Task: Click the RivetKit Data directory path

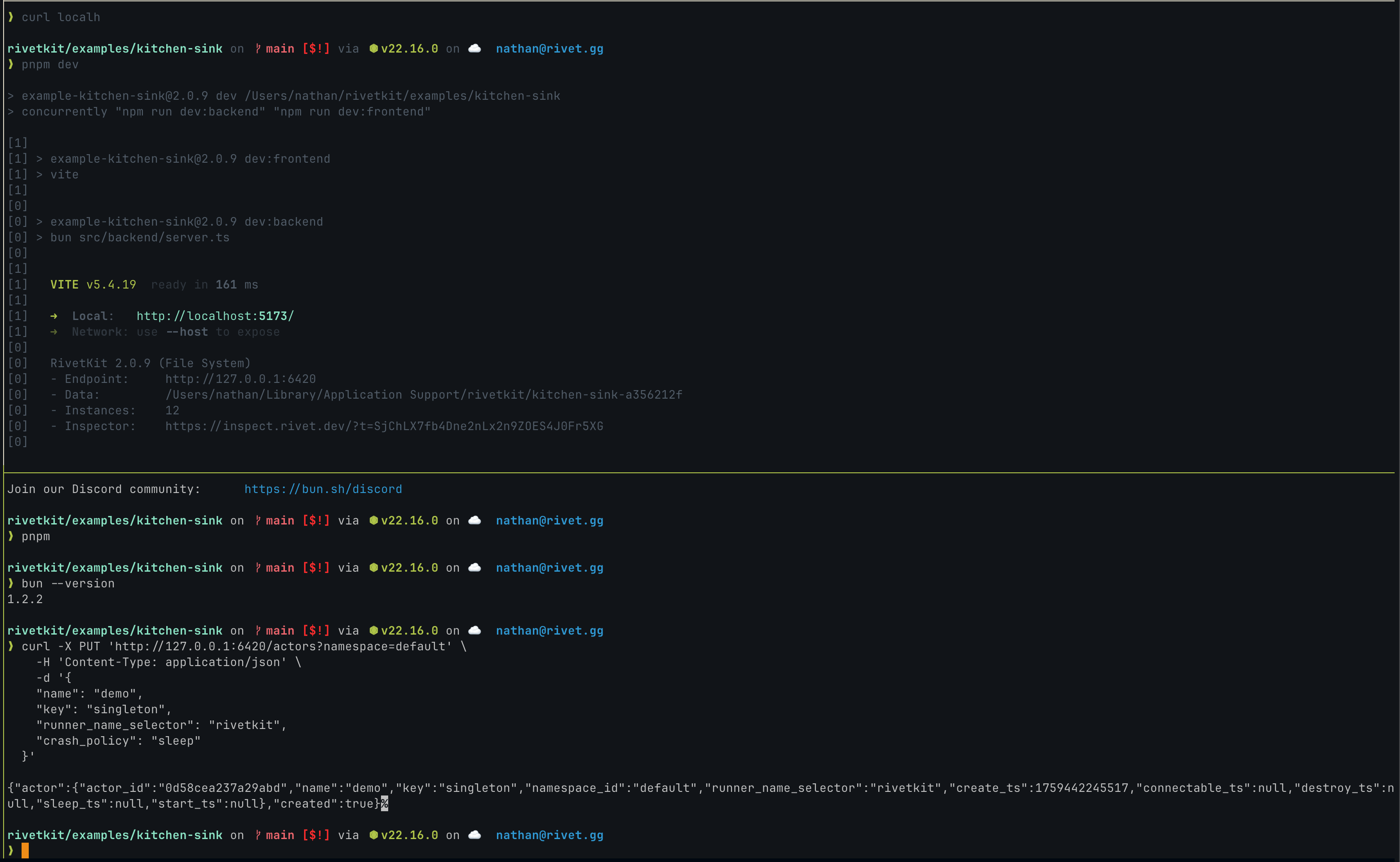Action: point(423,395)
